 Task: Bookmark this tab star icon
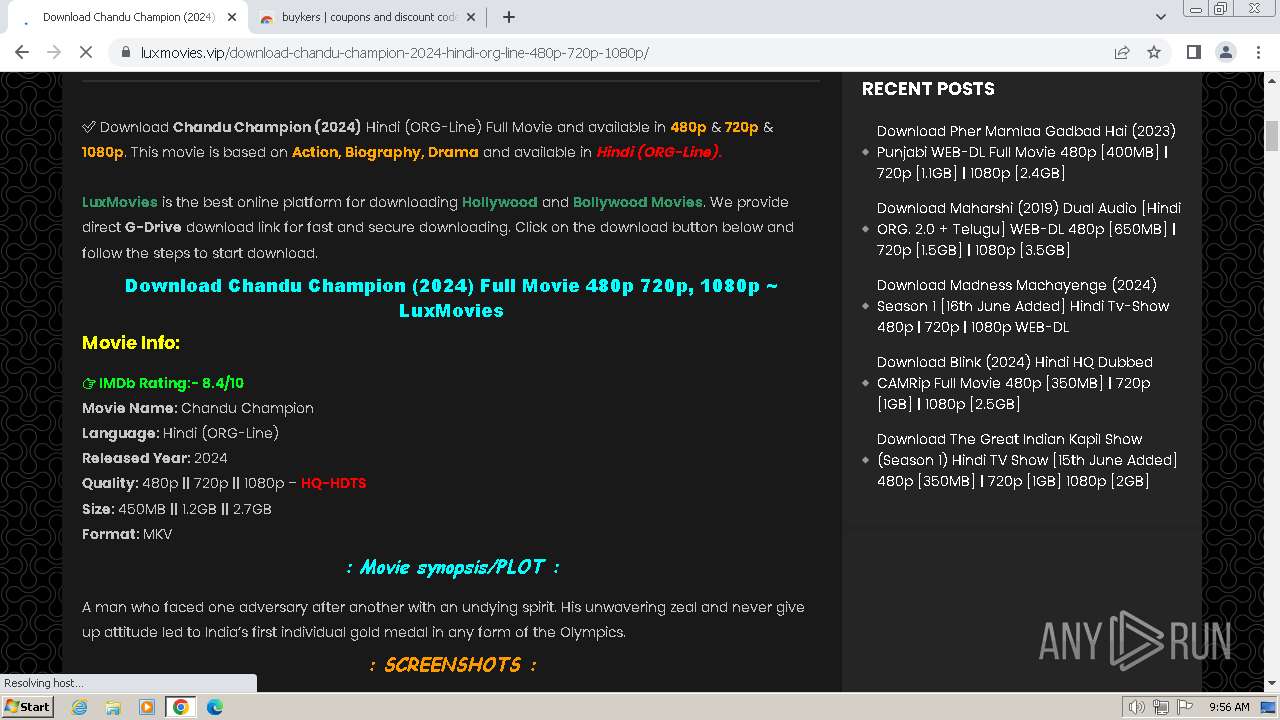[x=1154, y=52]
